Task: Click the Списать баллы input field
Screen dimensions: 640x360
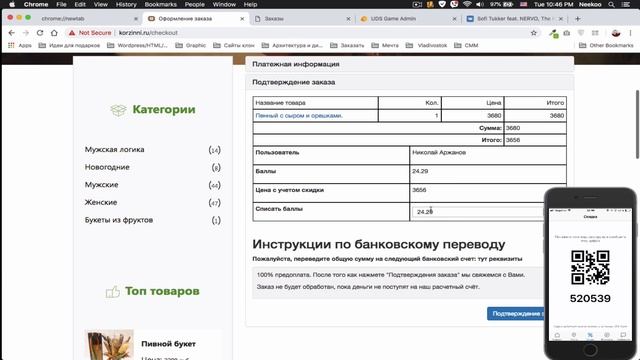Action: (x=478, y=212)
